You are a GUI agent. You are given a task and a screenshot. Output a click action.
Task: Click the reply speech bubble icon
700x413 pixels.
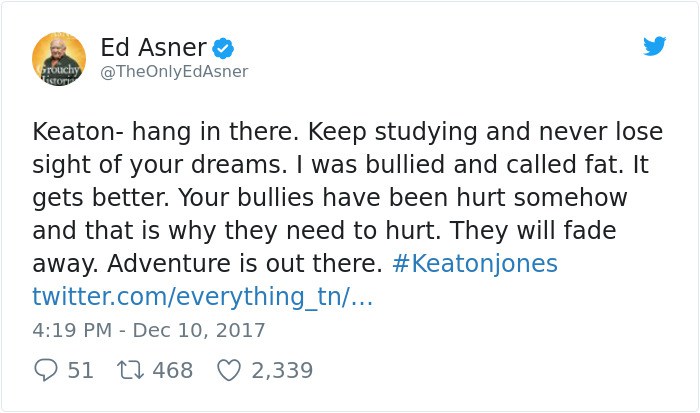click(46, 370)
